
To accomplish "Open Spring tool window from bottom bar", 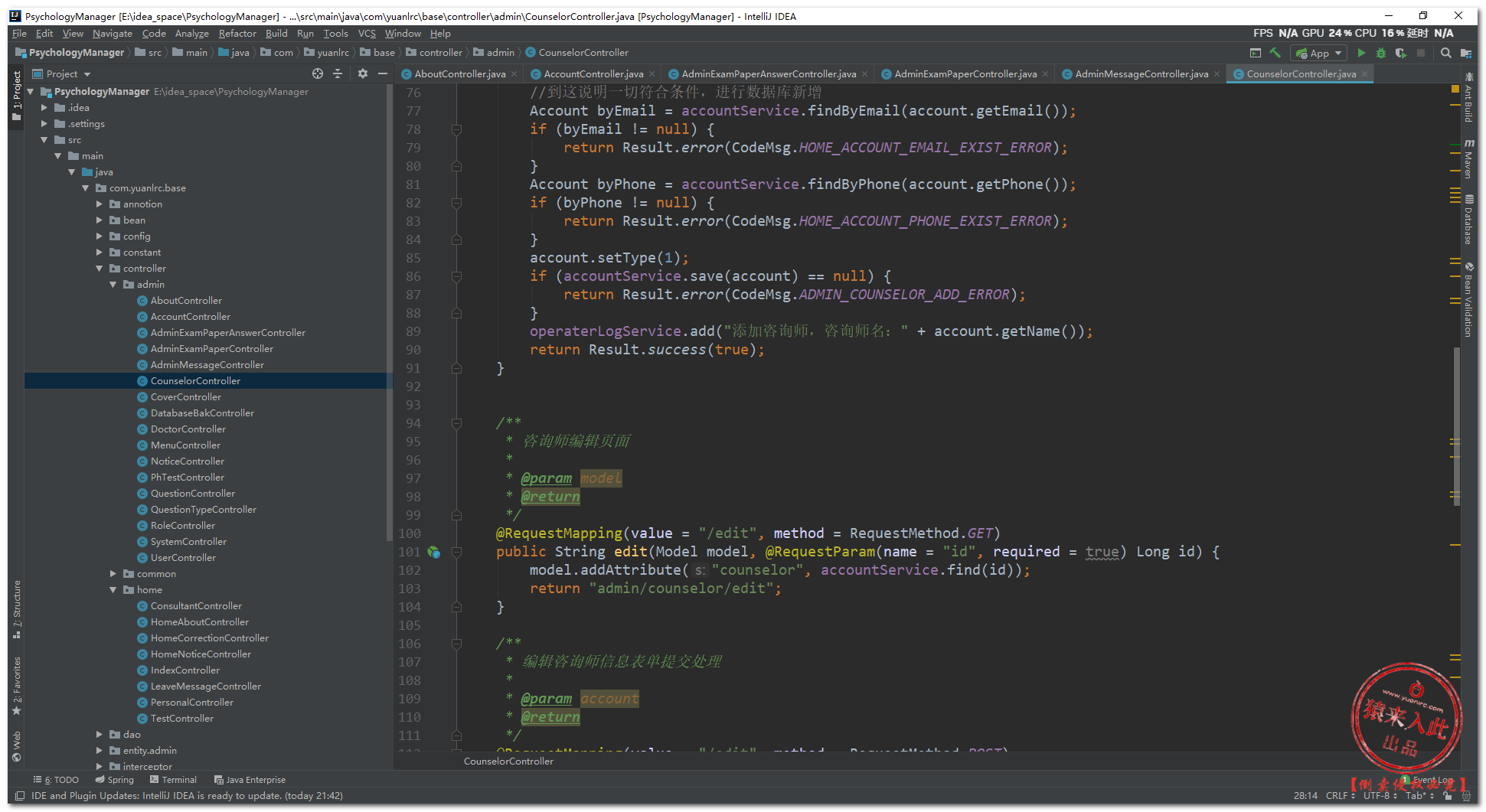I will coord(115,780).
